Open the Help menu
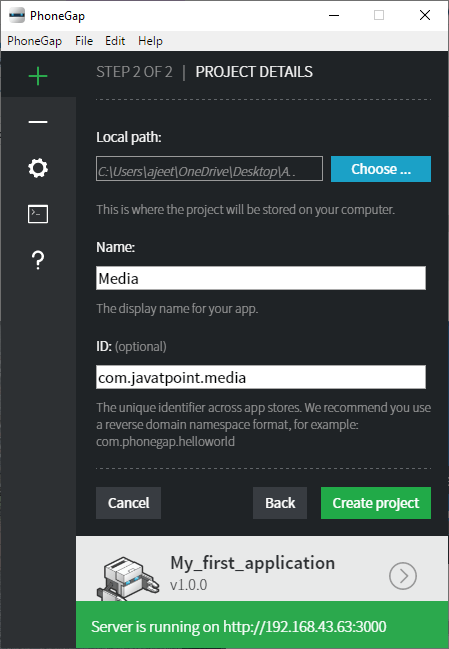 (x=150, y=41)
